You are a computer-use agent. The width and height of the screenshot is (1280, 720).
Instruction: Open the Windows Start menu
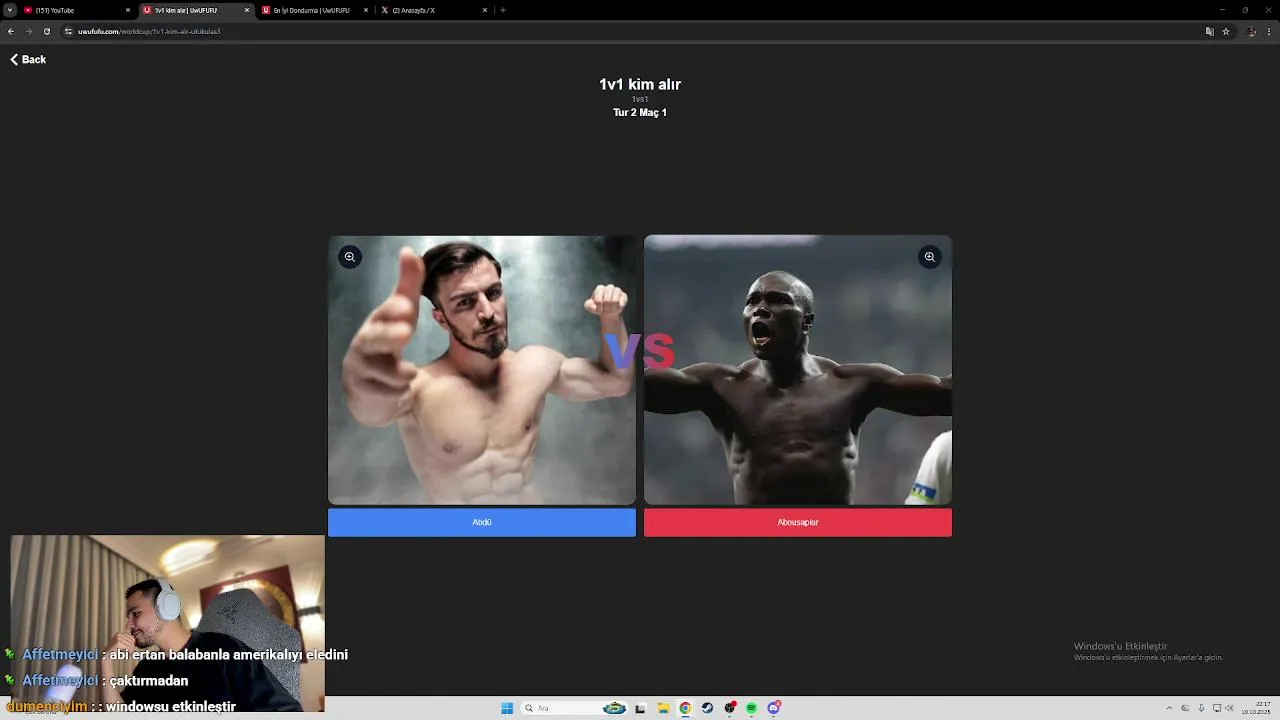click(x=507, y=708)
